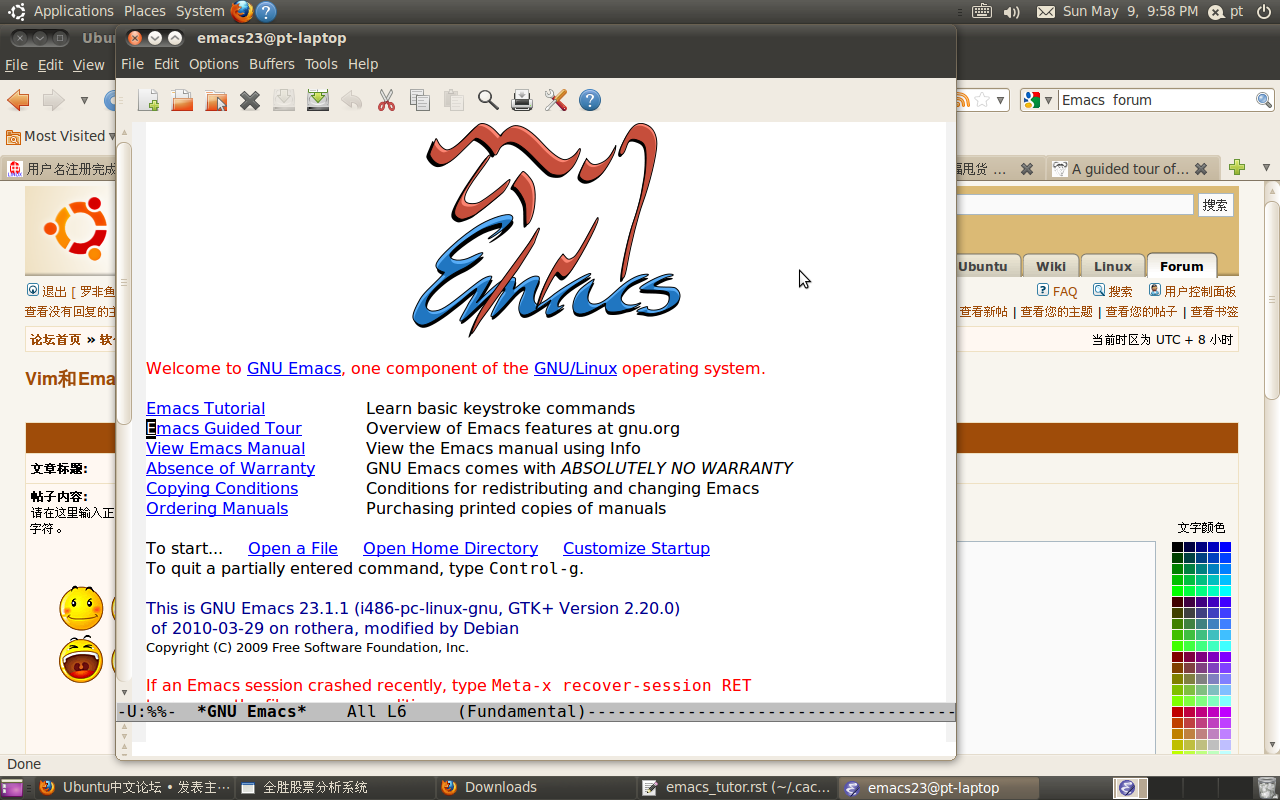Image resolution: width=1280 pixels, height=800 pixels.
Task: Pick the first black swatch under 文字颜色
Action: [1177, 547]
